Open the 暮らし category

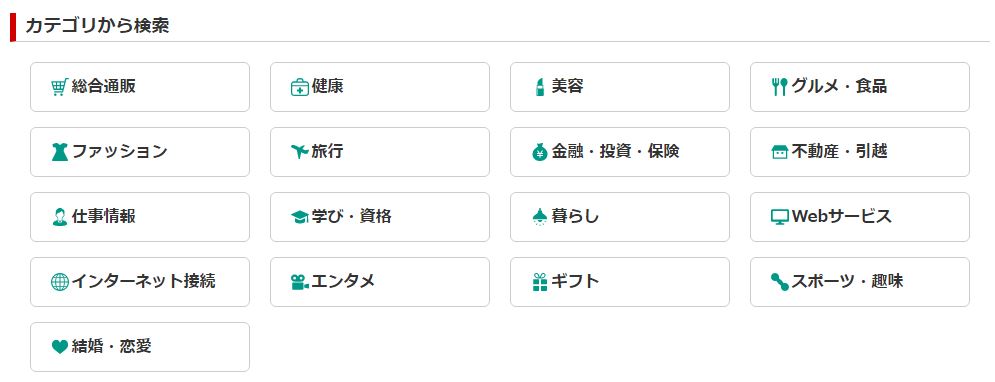pos(620,217)
